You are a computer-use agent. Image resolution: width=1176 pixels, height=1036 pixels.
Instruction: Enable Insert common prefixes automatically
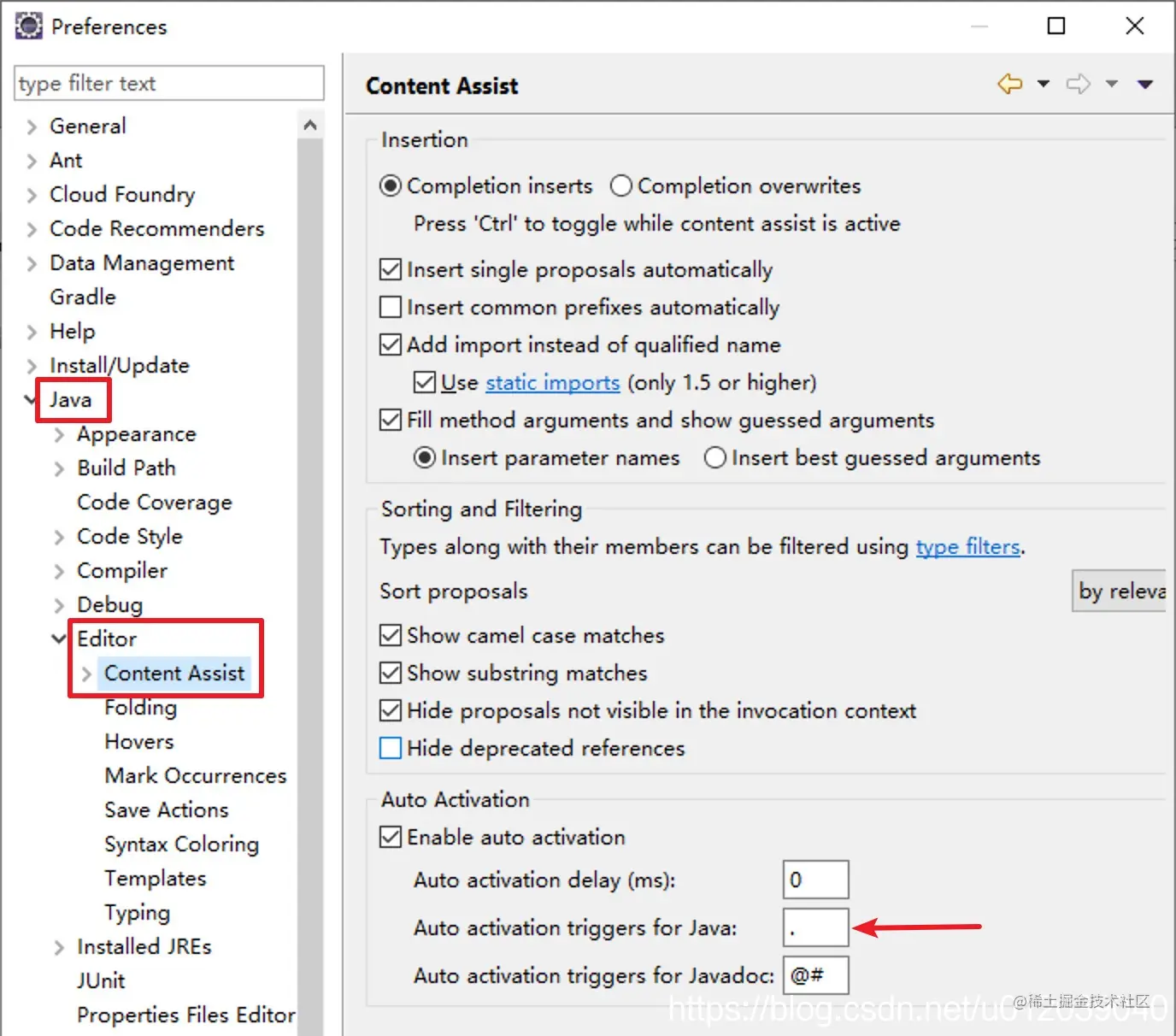(x=391, y=307)
